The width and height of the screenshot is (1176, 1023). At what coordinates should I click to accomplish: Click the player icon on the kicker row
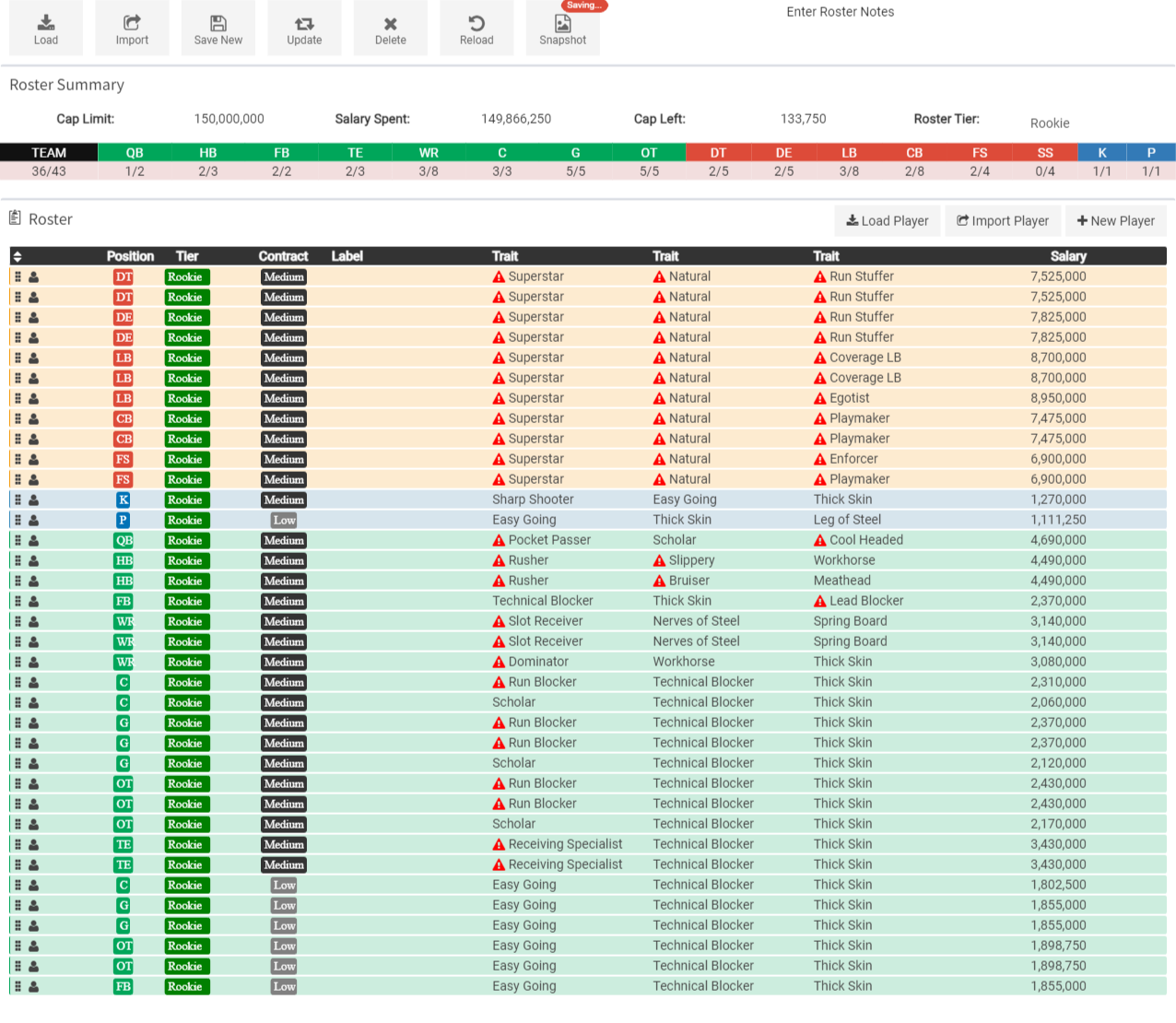[x=34, y=500]
